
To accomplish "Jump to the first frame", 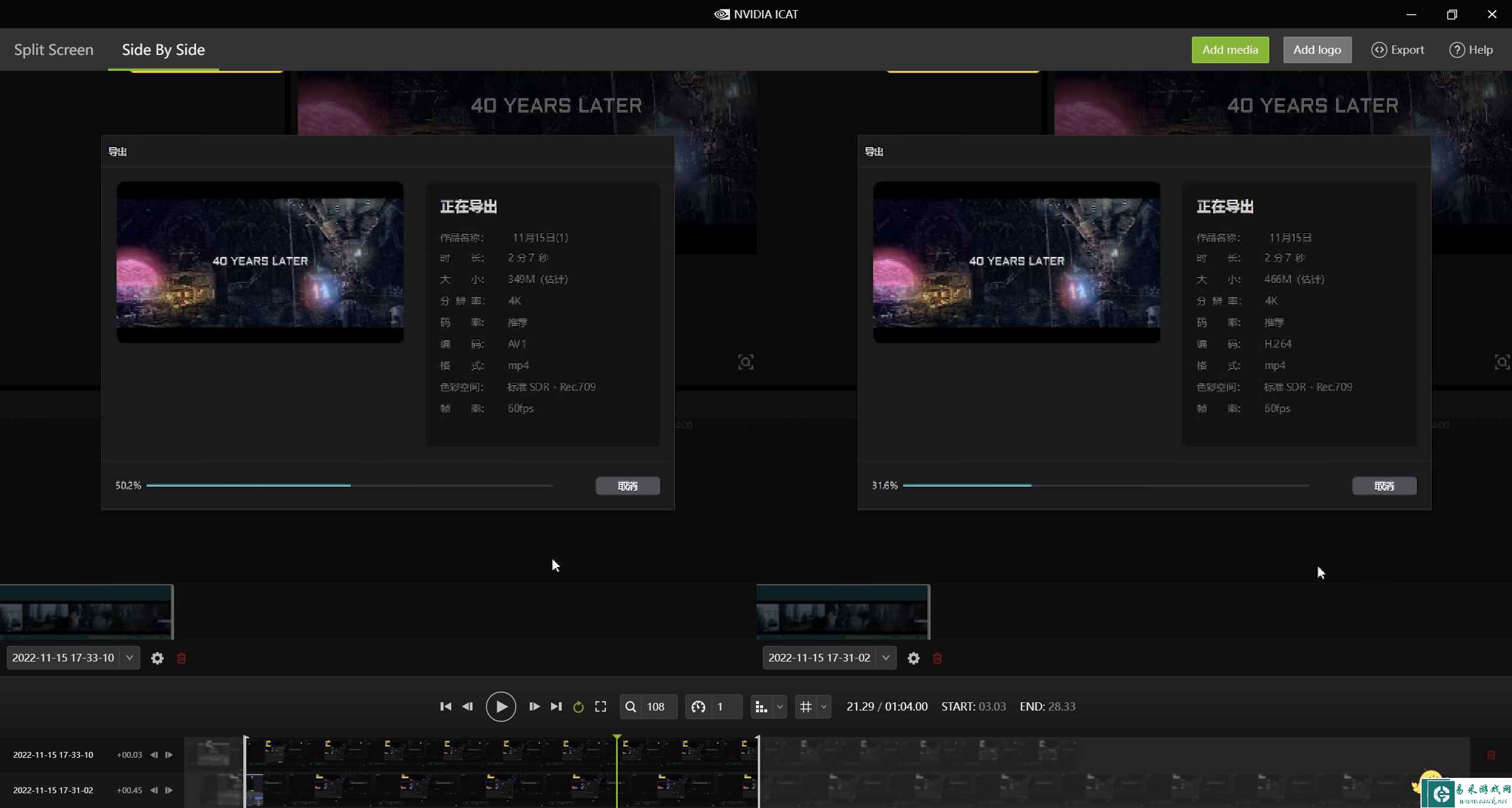I will point(445,706).
